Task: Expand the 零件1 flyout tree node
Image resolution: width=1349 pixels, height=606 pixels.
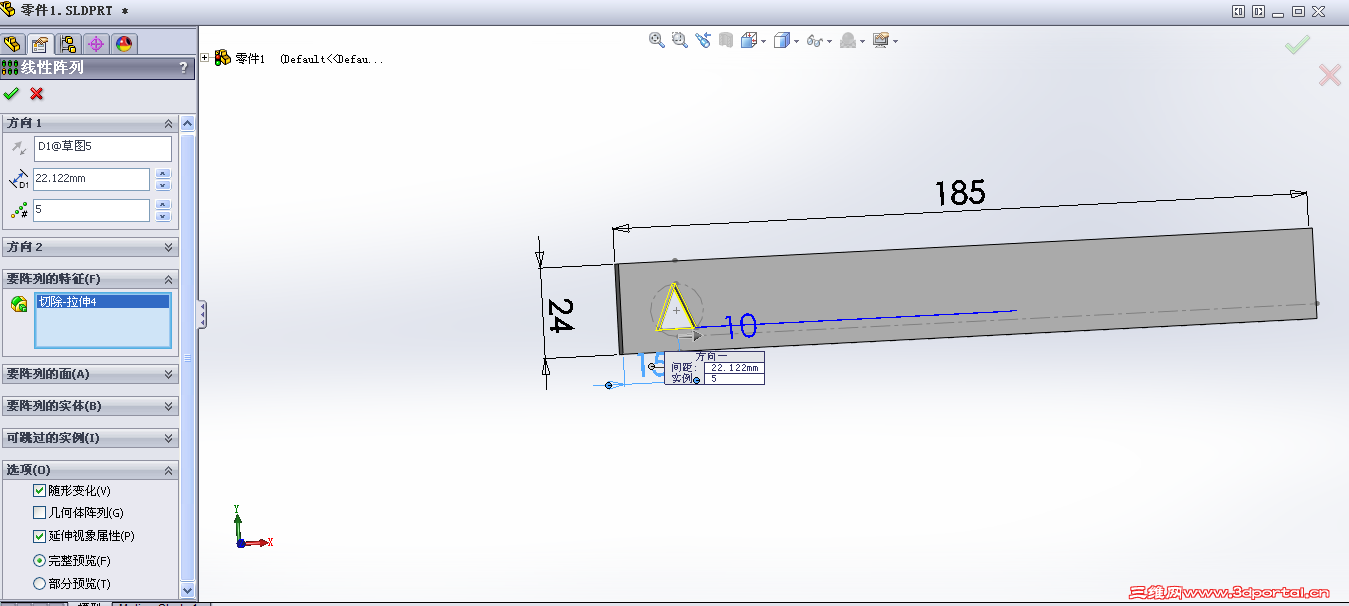Action: pyautogui.click(x=205, y=58)
